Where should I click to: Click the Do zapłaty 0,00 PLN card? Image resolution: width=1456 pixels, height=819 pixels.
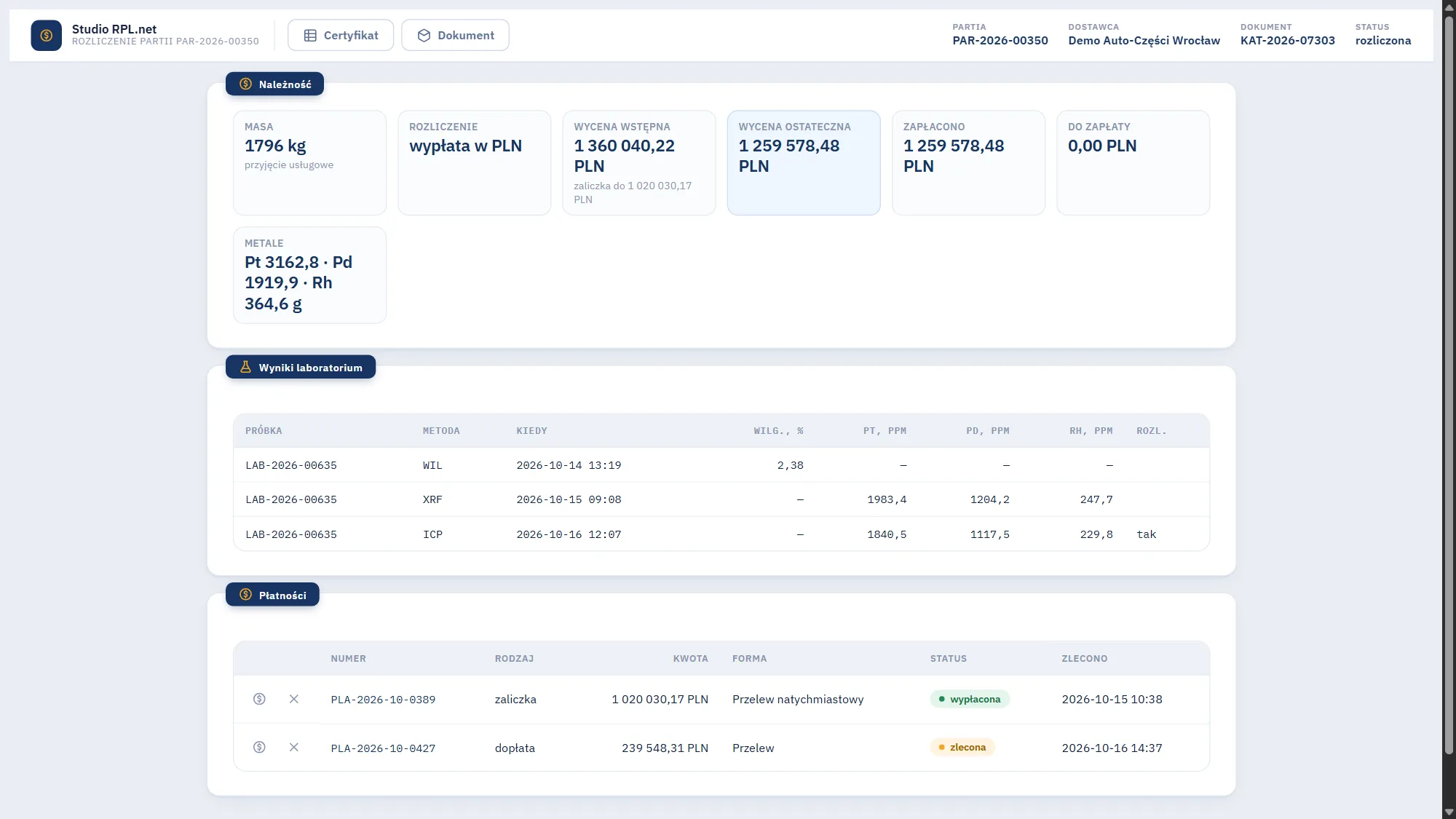pos(1133,162)
